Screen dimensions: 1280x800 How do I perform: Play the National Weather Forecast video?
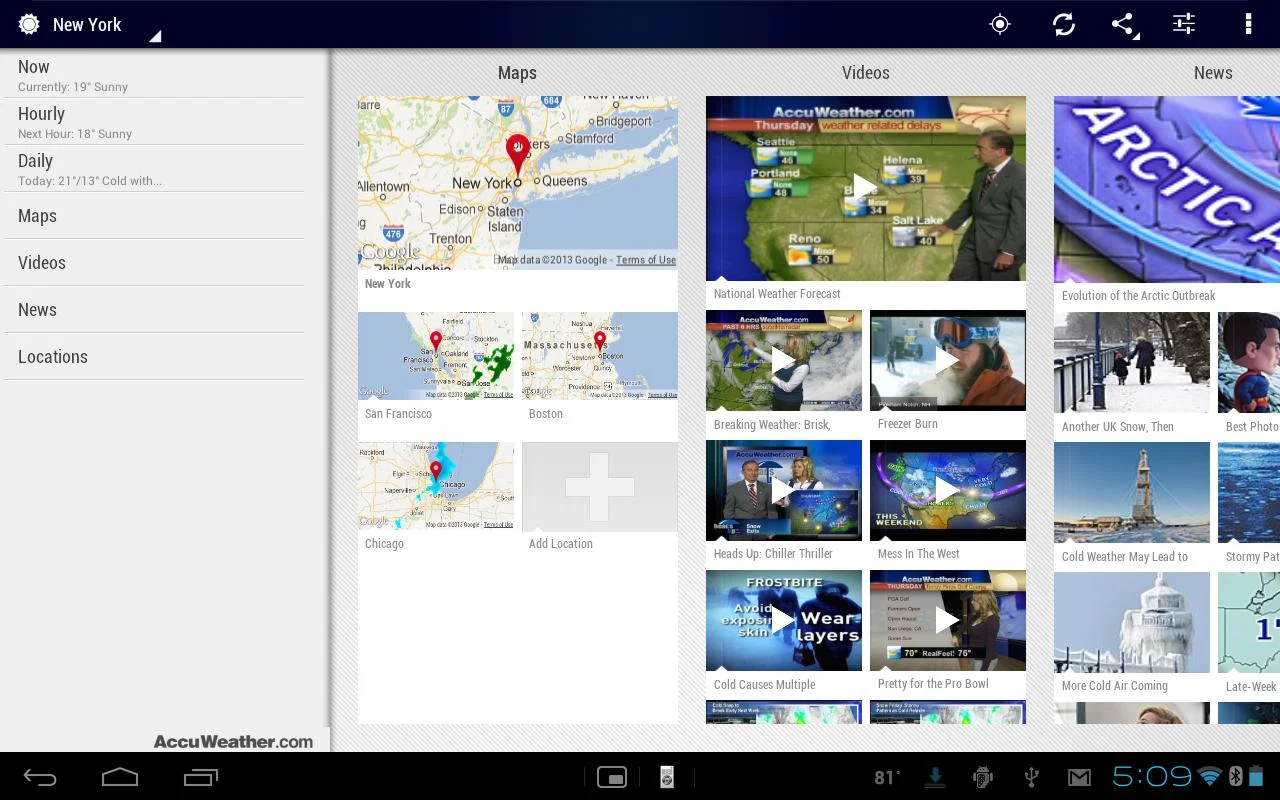coord(866,188)
